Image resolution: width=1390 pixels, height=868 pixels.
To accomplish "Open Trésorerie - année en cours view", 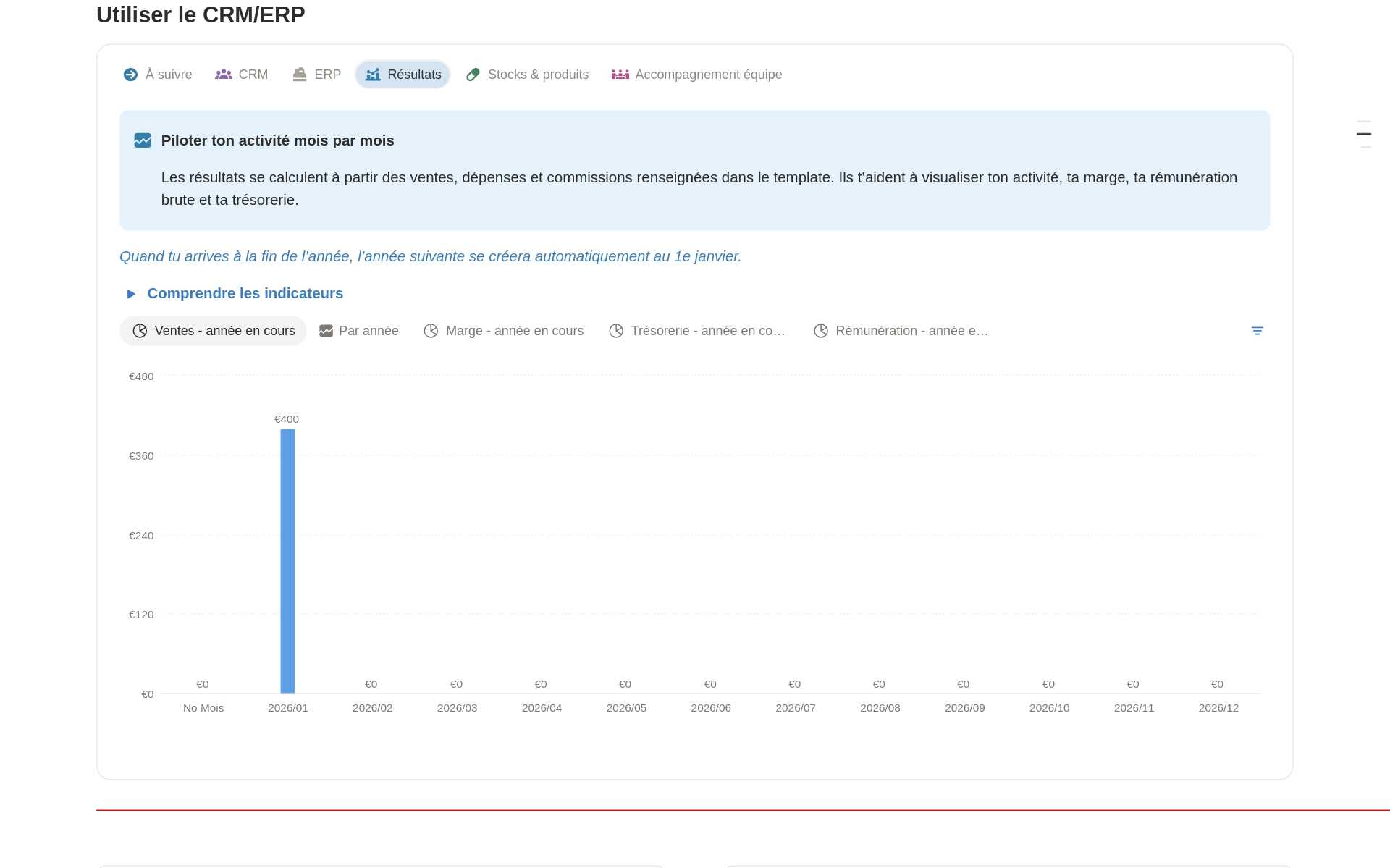I will coord(697,331).
